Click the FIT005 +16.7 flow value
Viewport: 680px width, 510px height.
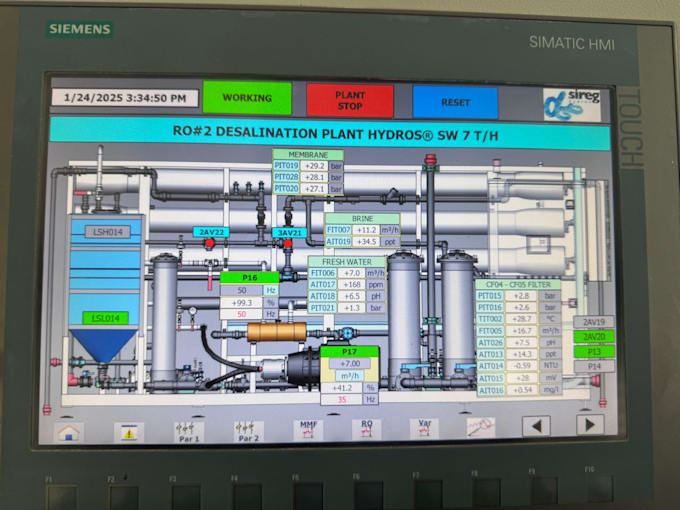(521, 331)
